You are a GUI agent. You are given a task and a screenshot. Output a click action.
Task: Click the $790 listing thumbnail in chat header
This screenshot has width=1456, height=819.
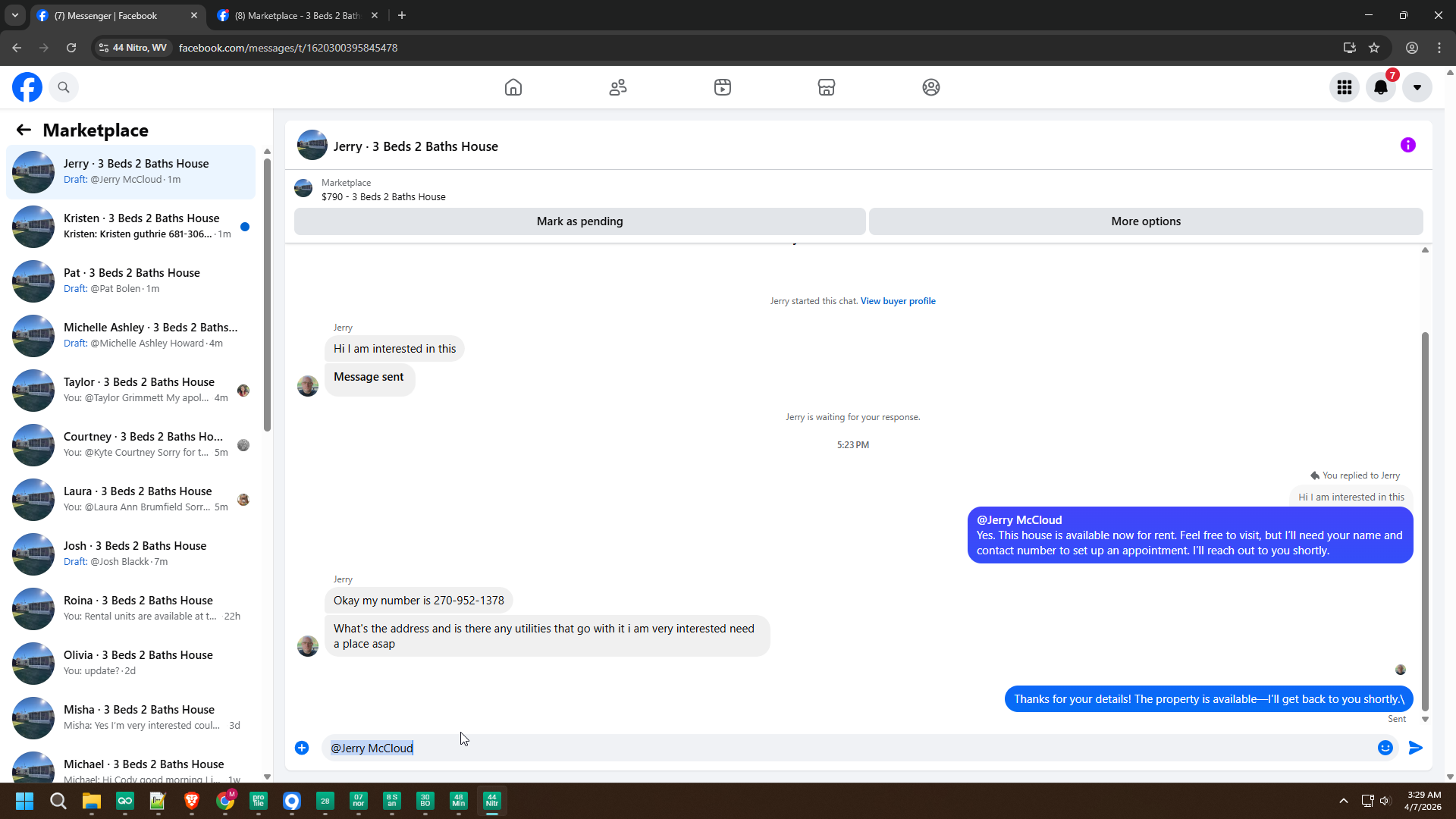303,189
